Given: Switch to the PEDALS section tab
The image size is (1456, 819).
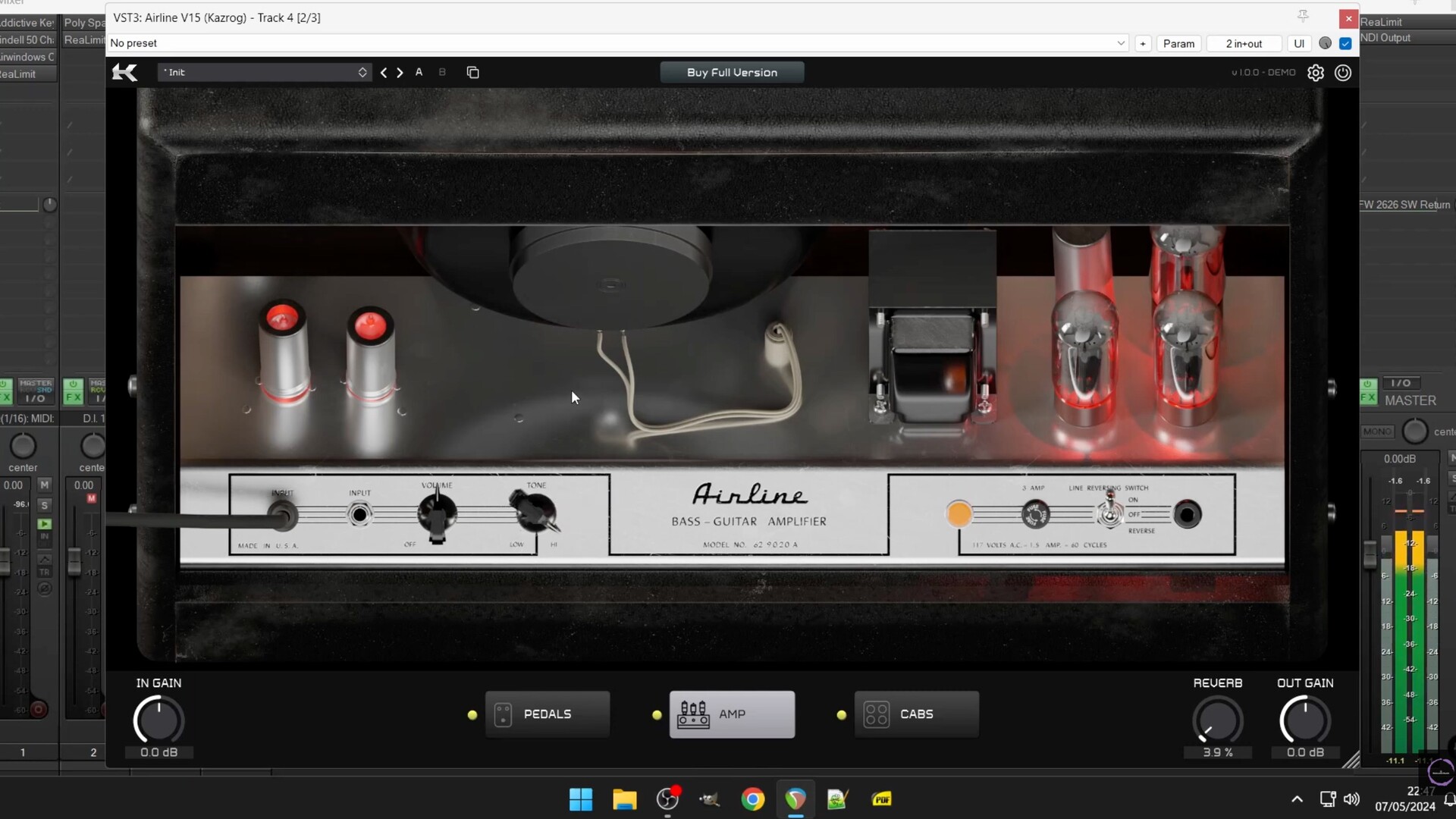Looking at the screenshot, I should 547,714.
